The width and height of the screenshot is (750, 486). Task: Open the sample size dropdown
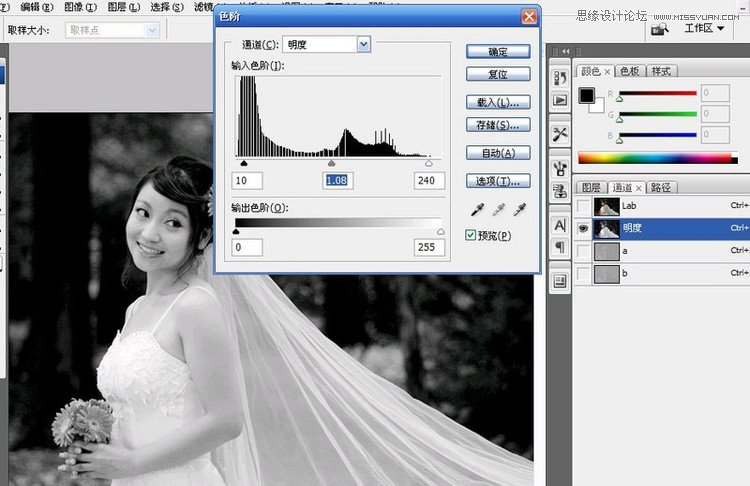point(152,30)
